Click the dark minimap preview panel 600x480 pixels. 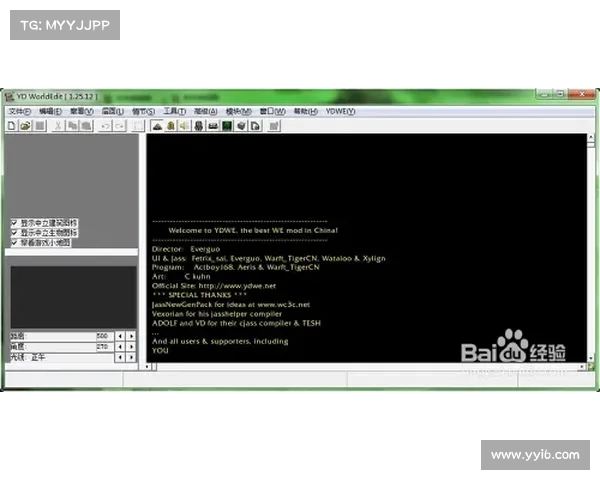(73, 297)
